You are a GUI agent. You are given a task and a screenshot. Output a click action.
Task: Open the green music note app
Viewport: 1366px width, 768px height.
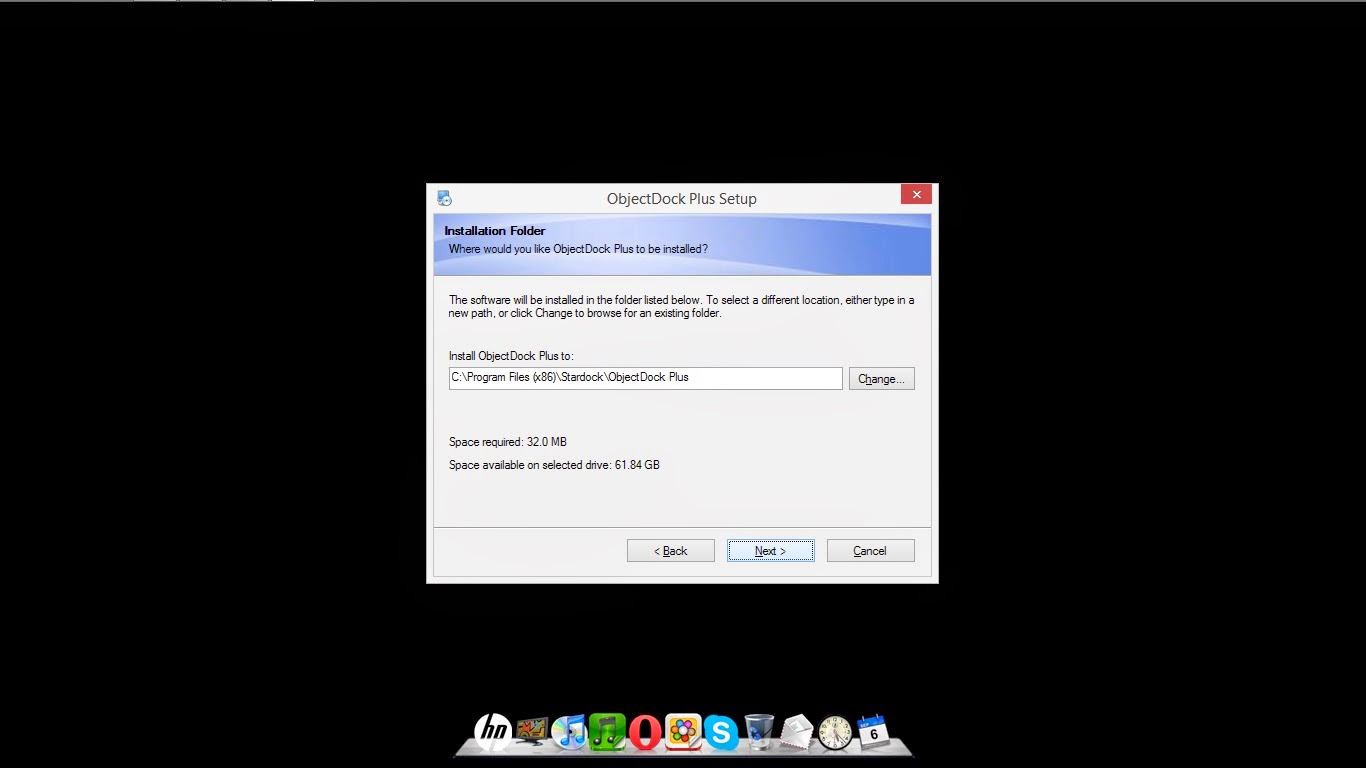(x=607, y=732)
